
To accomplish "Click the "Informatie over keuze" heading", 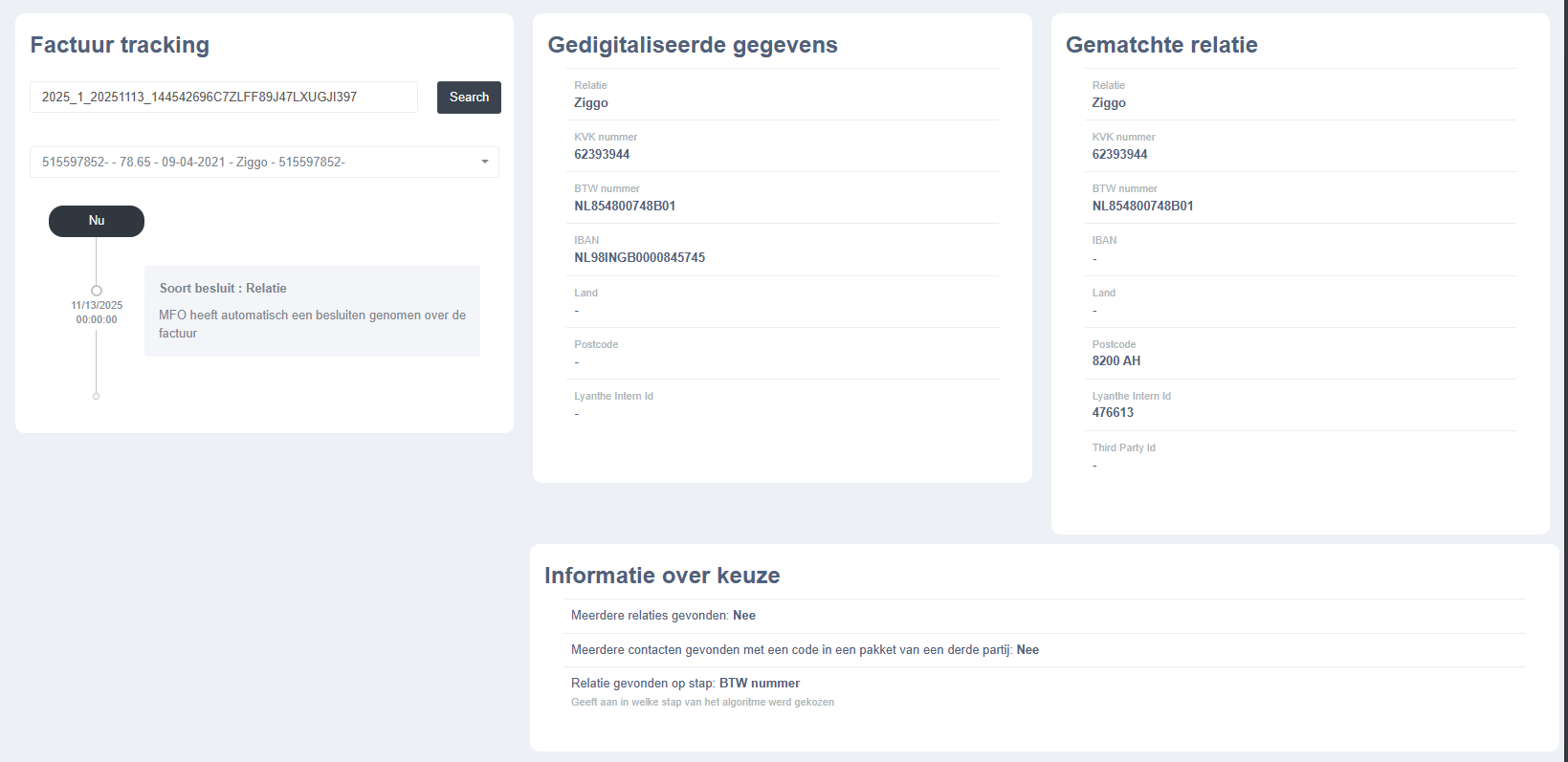I will (661, 576).
